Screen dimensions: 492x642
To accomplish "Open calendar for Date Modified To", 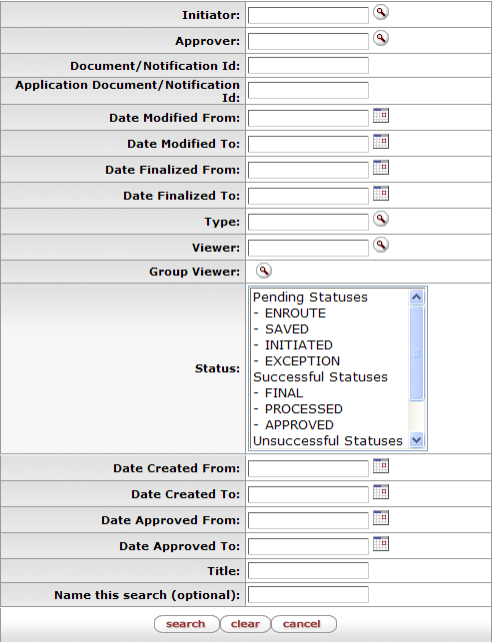I will click(x=381, y=142).
